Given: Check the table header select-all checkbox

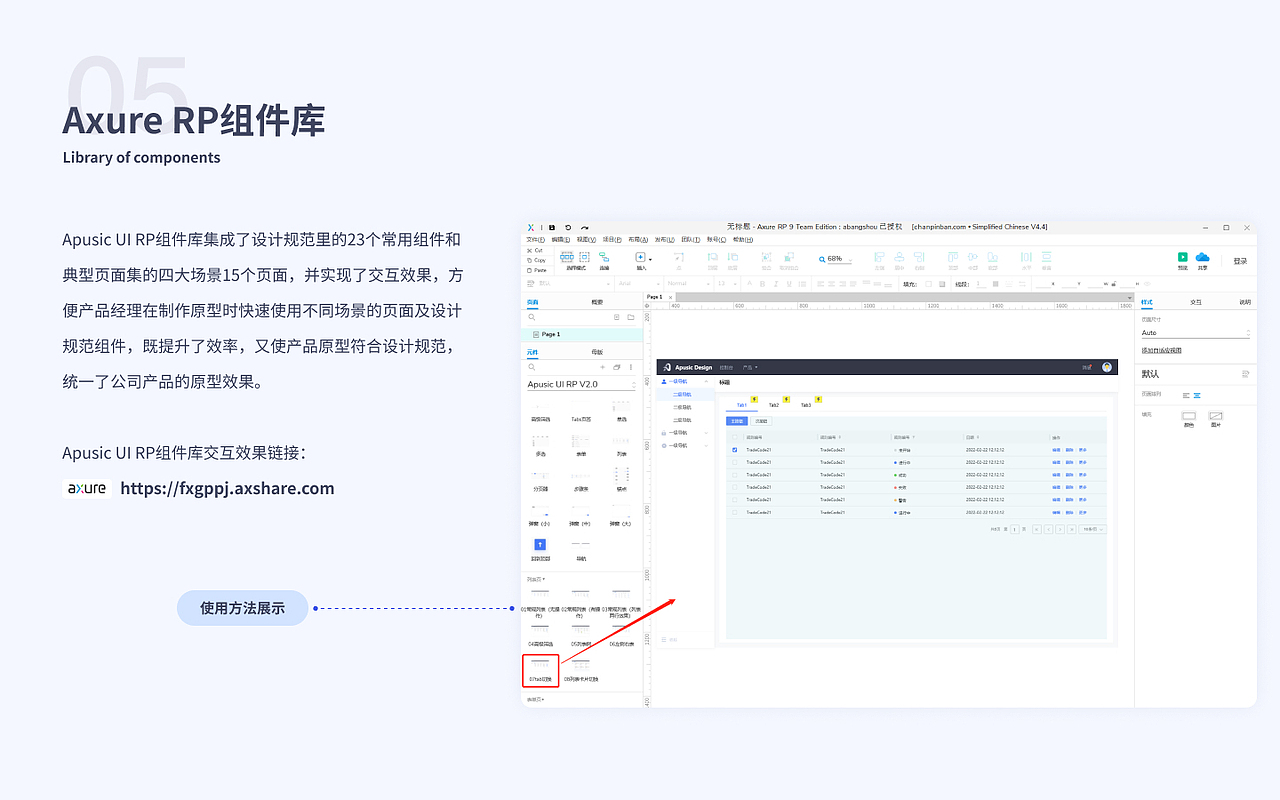Looking at the screenshot, I should (x=735, y=437).
